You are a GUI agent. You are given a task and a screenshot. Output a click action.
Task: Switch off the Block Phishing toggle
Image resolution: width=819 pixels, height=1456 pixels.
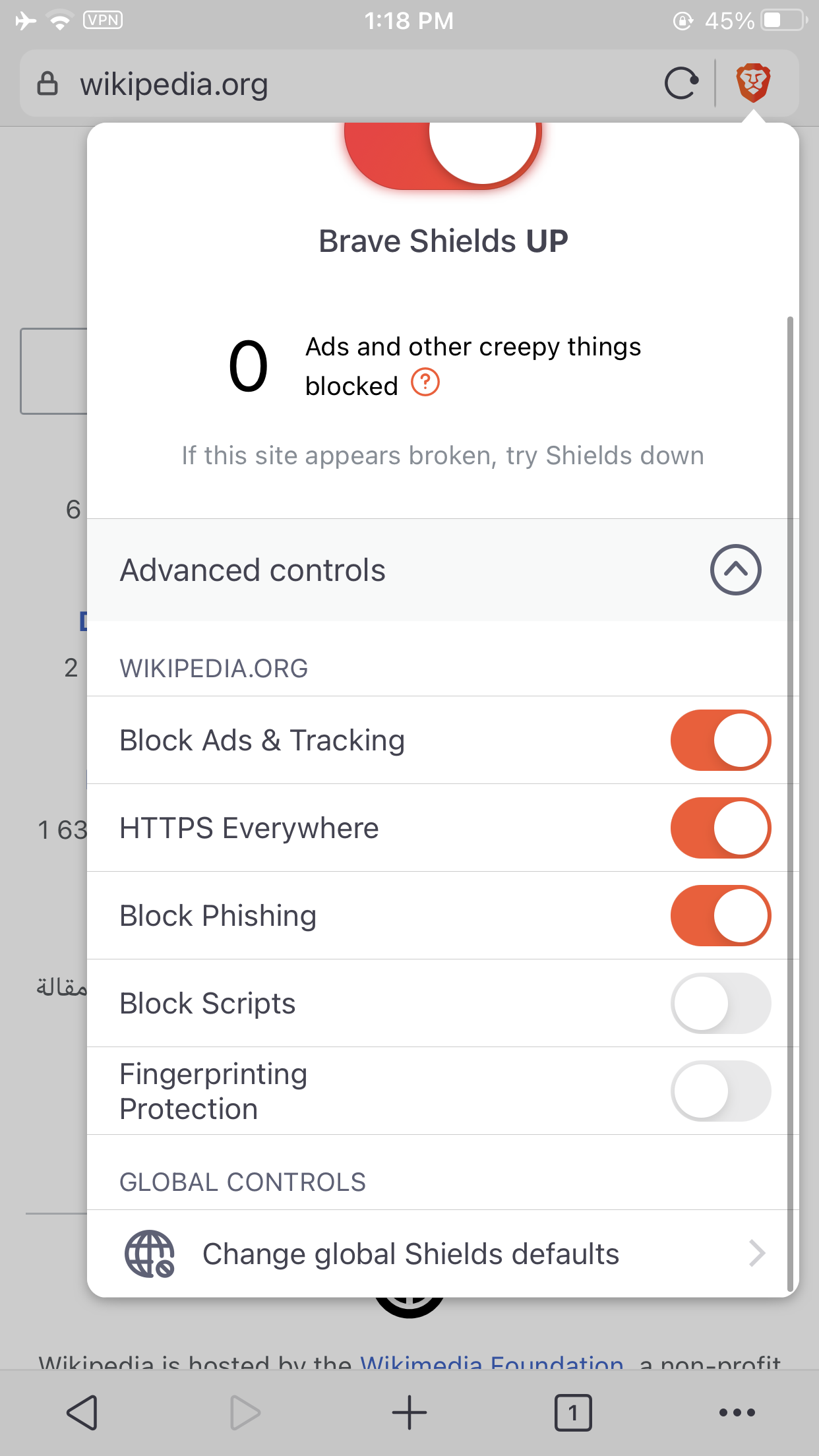tap(721, 916)
